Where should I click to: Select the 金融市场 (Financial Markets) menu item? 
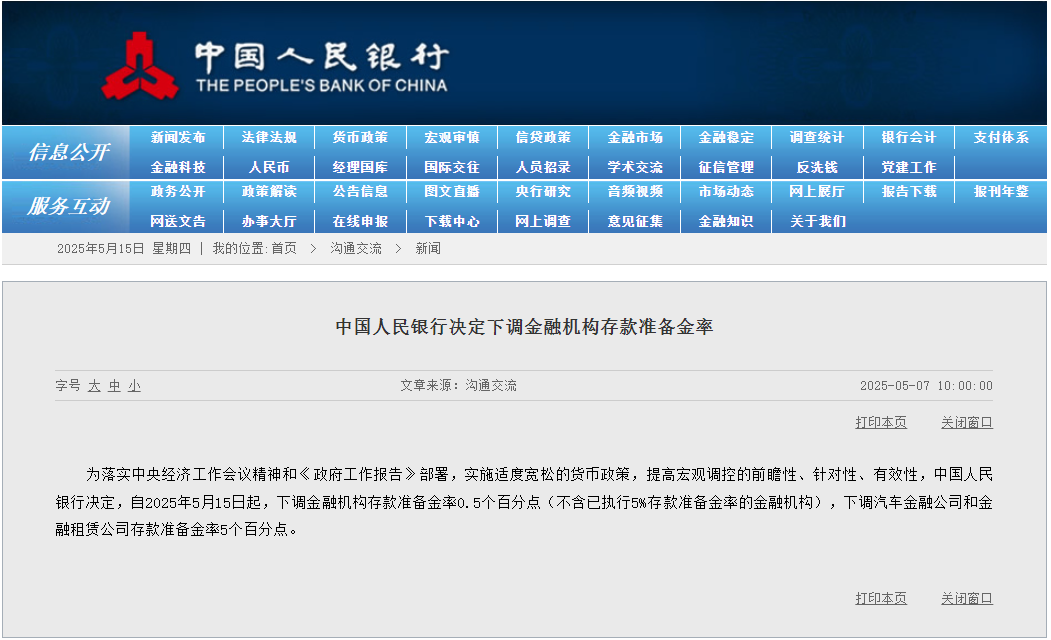click(x=634, y=138)
